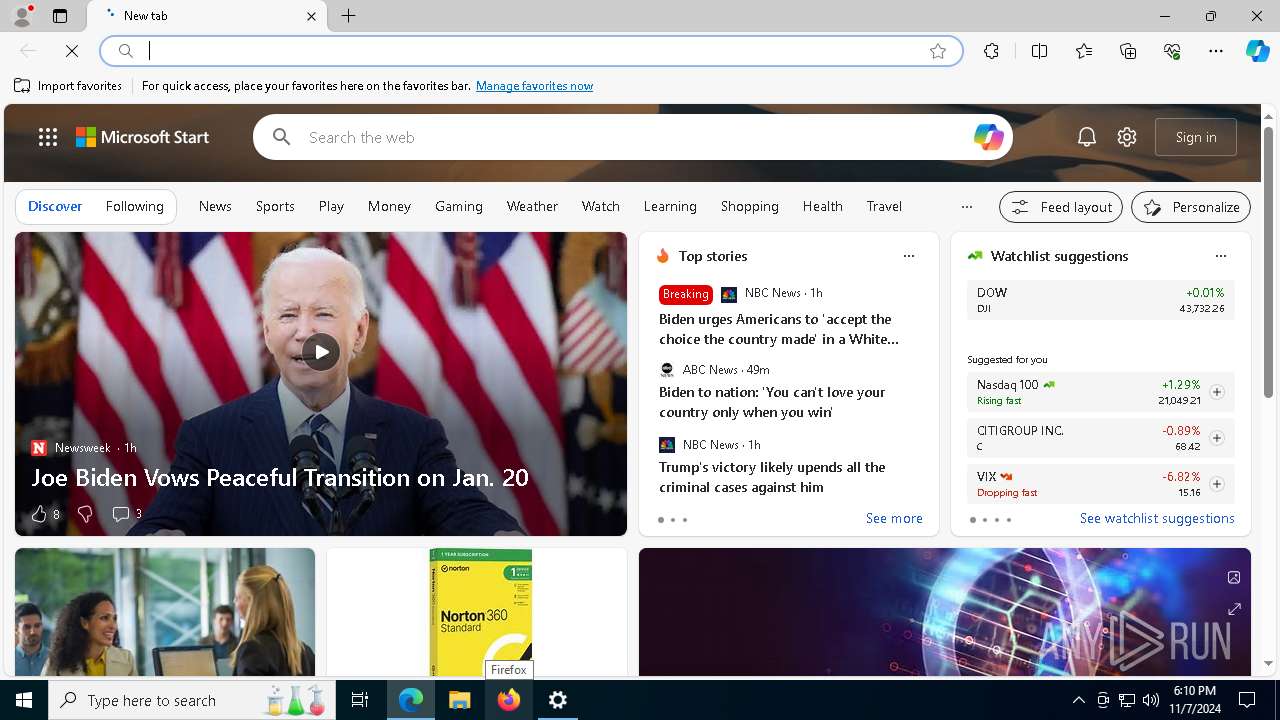The height and width of the screenshot is (720, 1280).
Task: Open 'Biden to nation' ABC News story
Action: (772, 402)
